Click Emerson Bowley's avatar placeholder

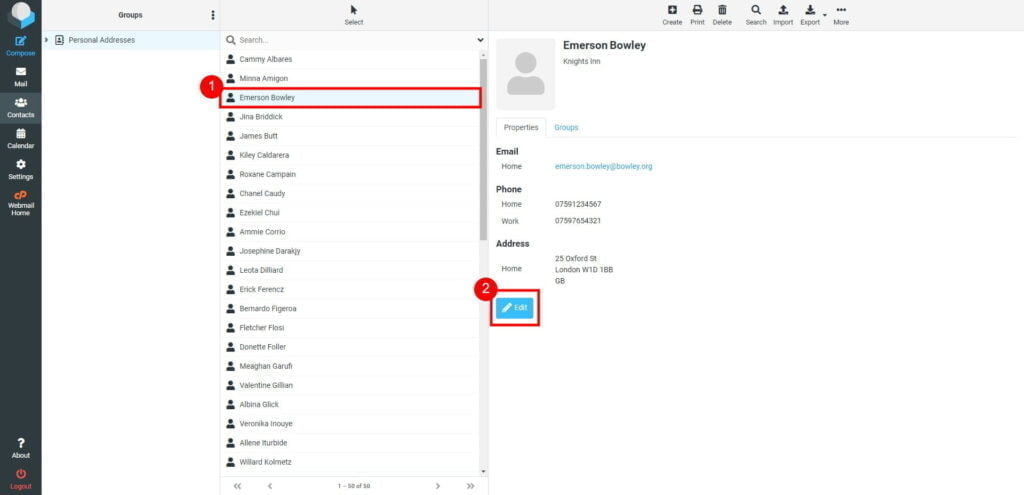pos(526,74)
